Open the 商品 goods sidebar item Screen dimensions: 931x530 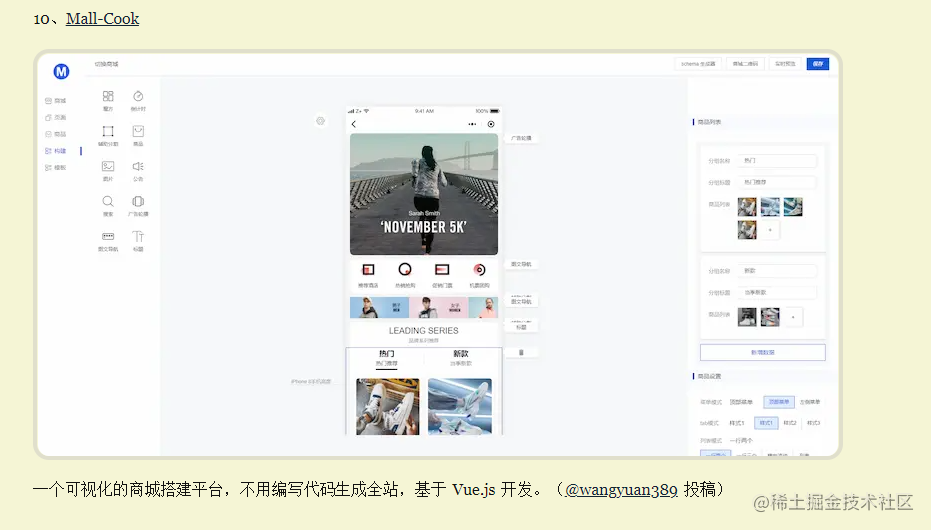point(56,134)
